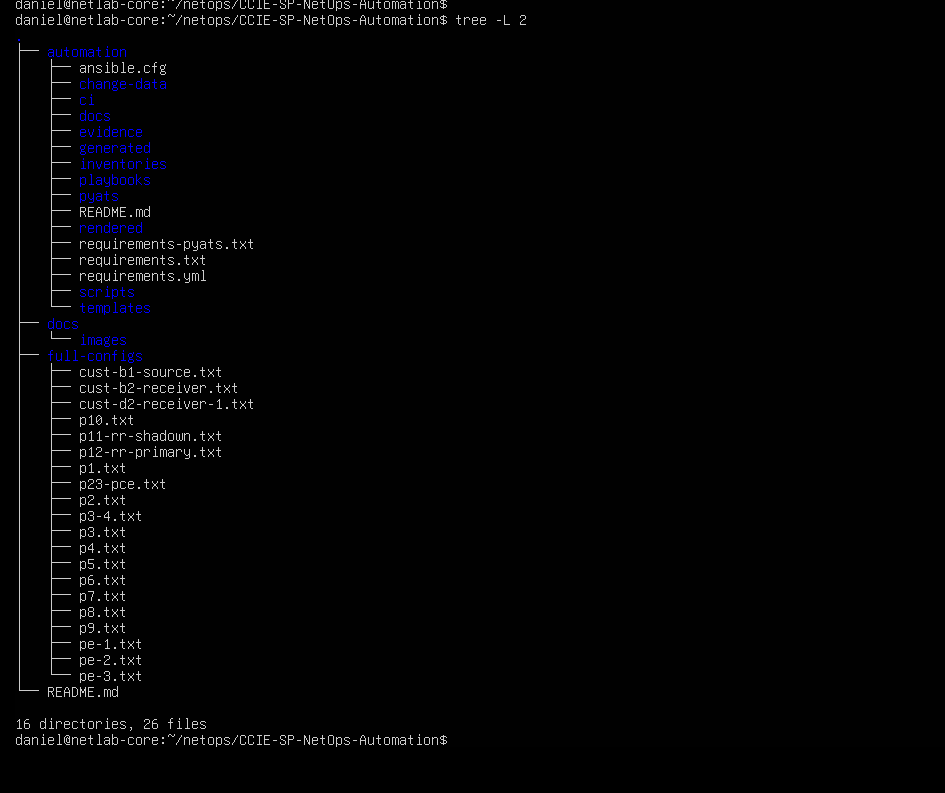This screenshot has height=793, width=945.
Task: Click the pe-2.txt file name
Action: tap(110, 660)
